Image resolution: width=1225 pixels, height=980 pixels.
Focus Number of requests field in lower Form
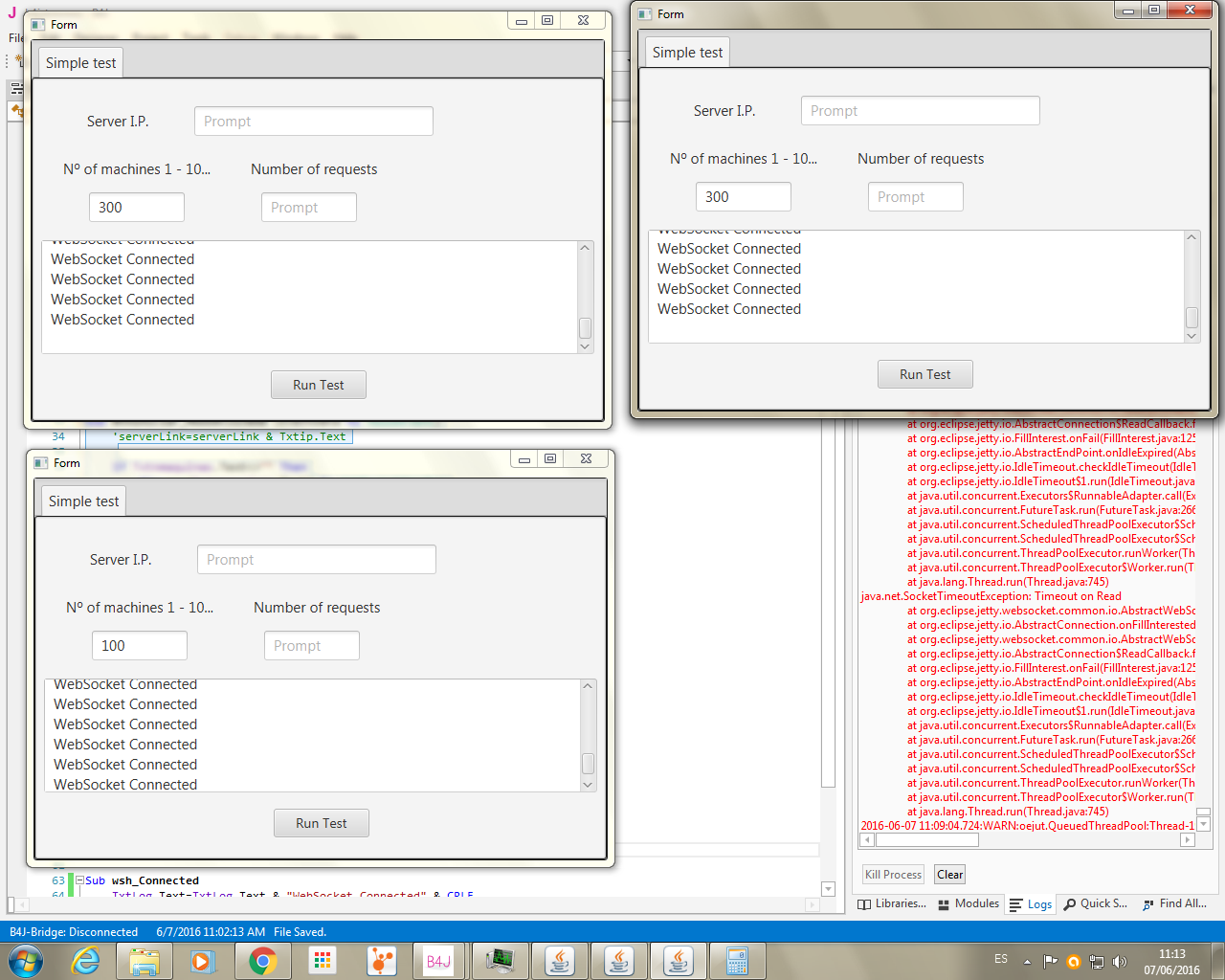pos(312,646)
